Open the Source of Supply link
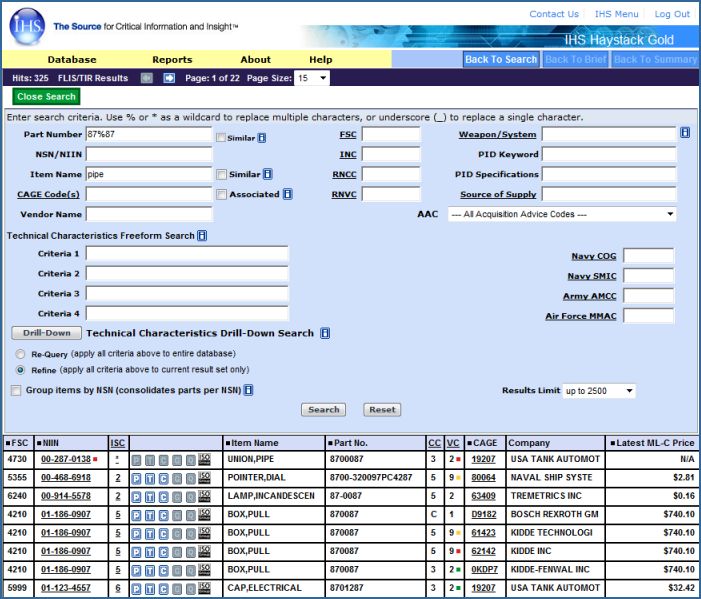 [498, 194]
